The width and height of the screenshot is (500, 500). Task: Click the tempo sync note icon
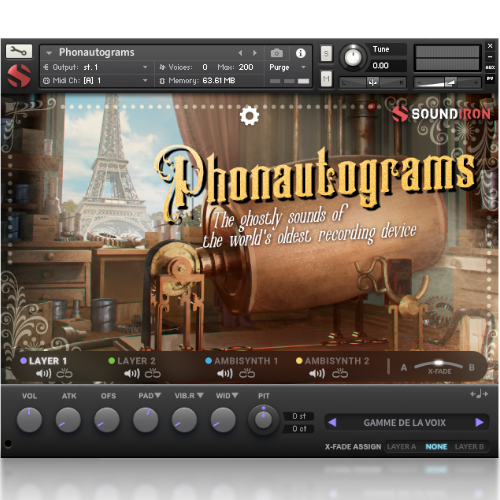(479, 394)
